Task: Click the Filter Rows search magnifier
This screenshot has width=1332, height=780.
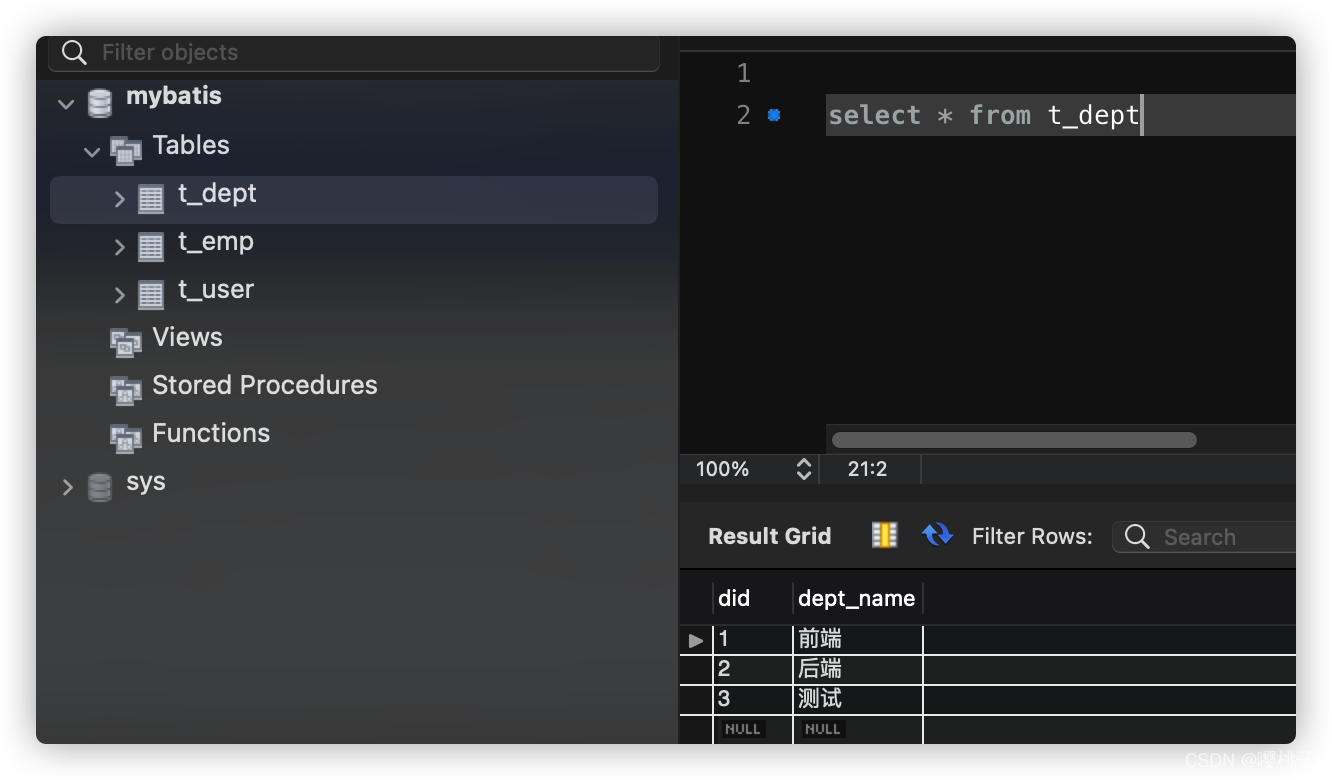Action: 1137,537
